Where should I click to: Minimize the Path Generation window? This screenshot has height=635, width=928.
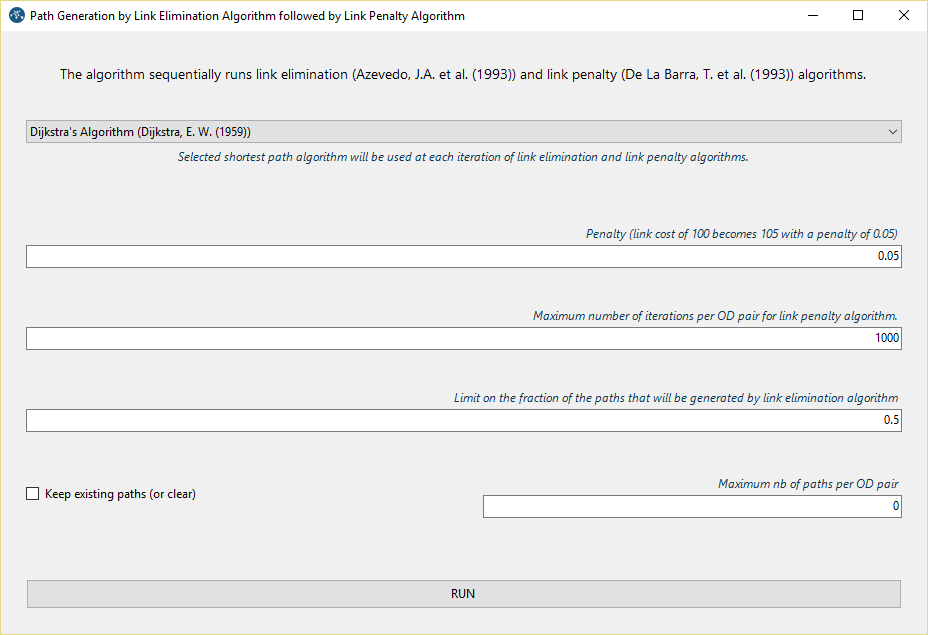[x=811, y=16]
